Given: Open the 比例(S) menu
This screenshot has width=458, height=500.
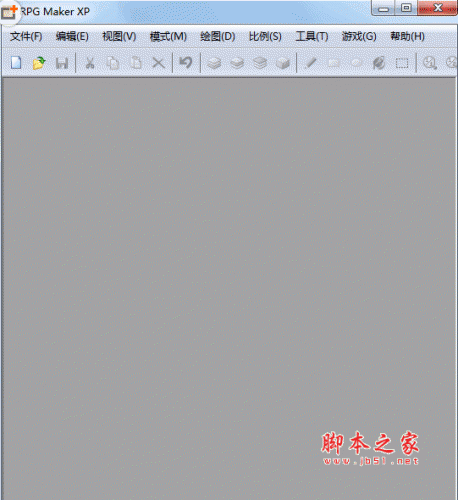Looking at the screenshot, I should pos(265,36).
